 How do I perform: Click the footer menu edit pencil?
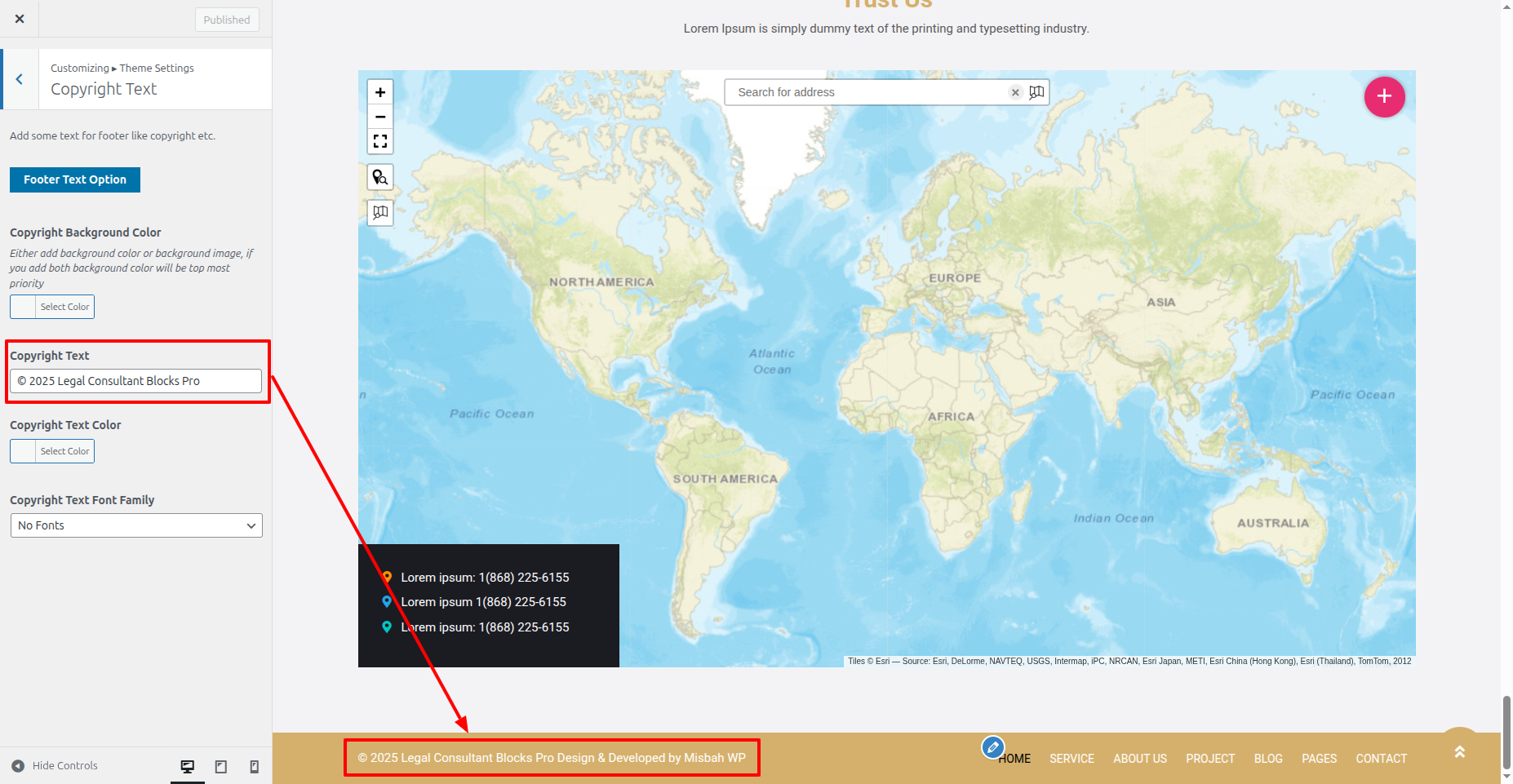[x=992, y=746]
